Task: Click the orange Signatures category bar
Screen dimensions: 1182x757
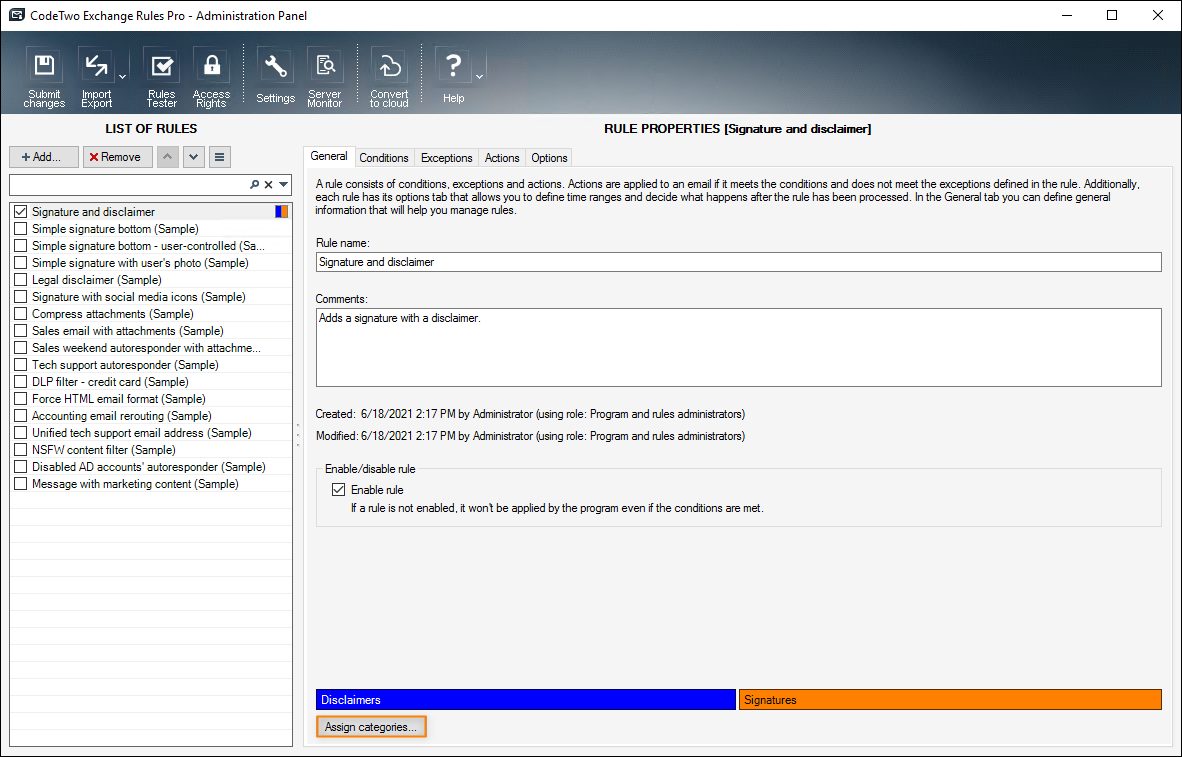Action: pyautogui.click(x=950, y=700)
